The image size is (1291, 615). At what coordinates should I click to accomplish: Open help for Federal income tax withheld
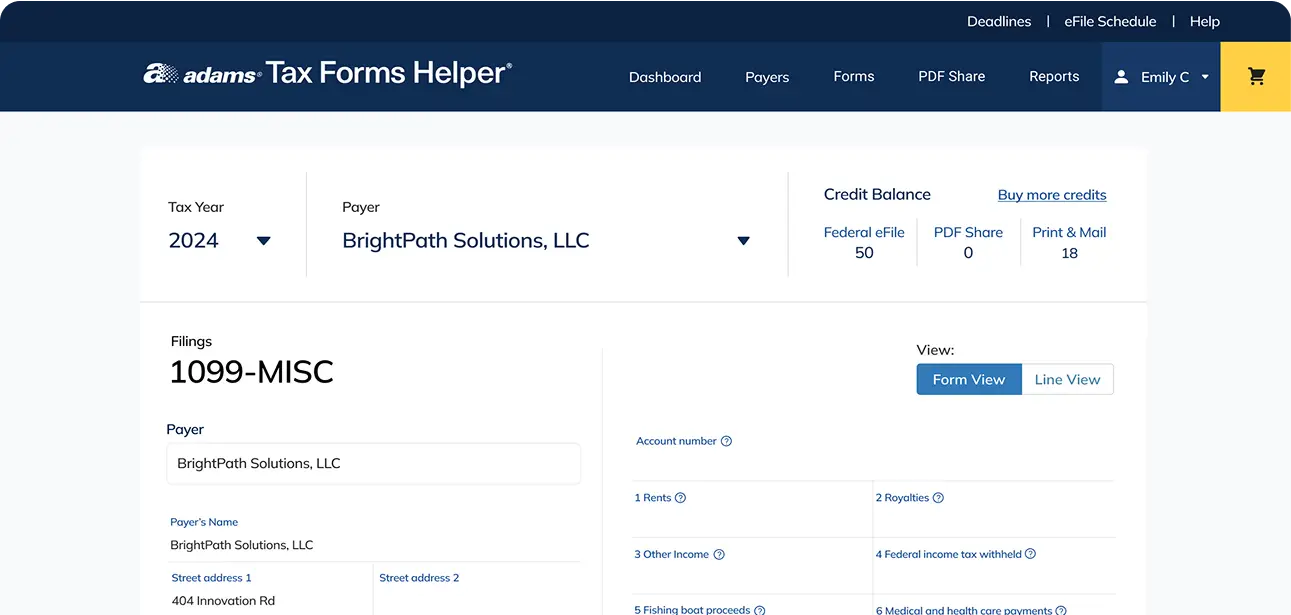tap(1030, 554)
